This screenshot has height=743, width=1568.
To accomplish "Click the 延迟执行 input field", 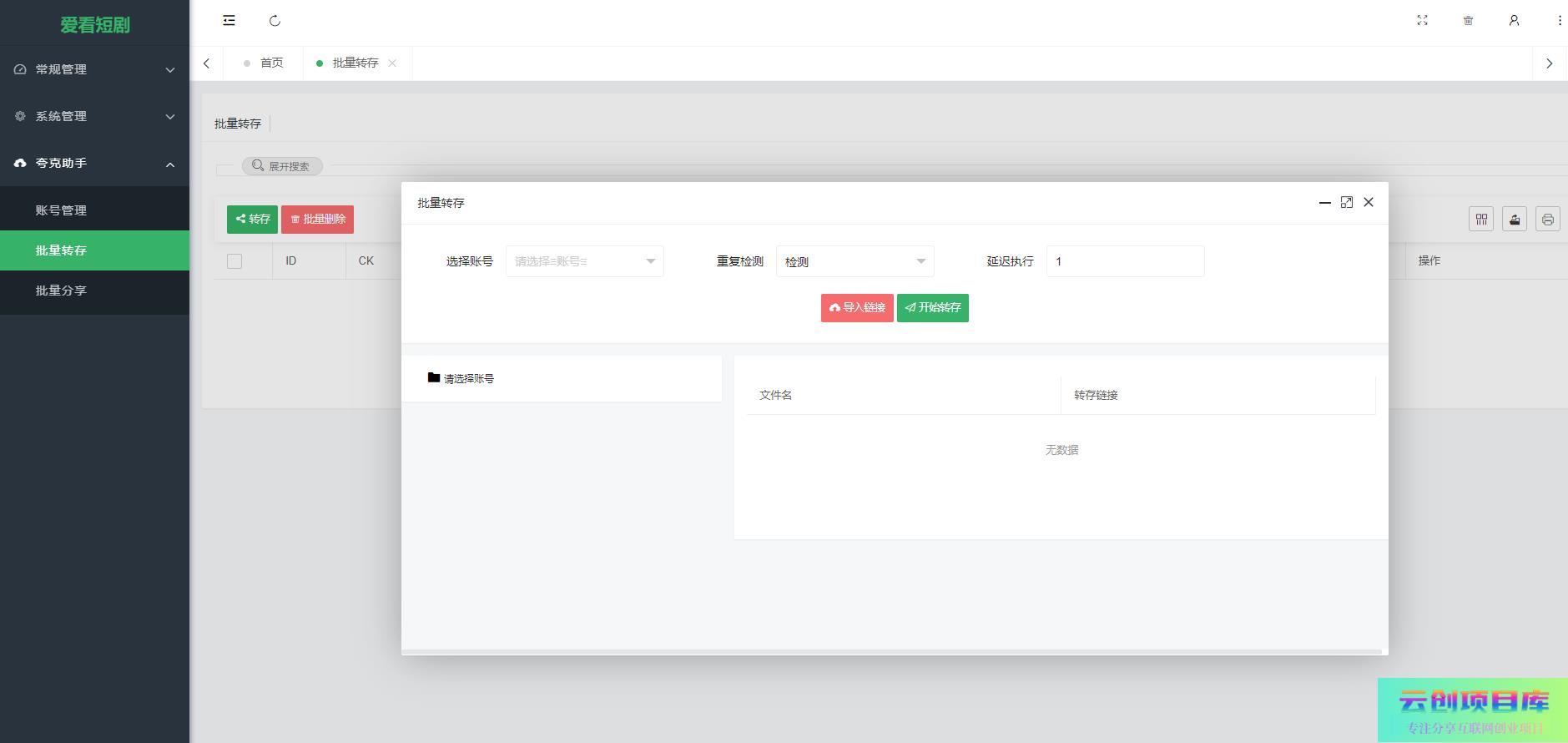I will point(1124,261).
